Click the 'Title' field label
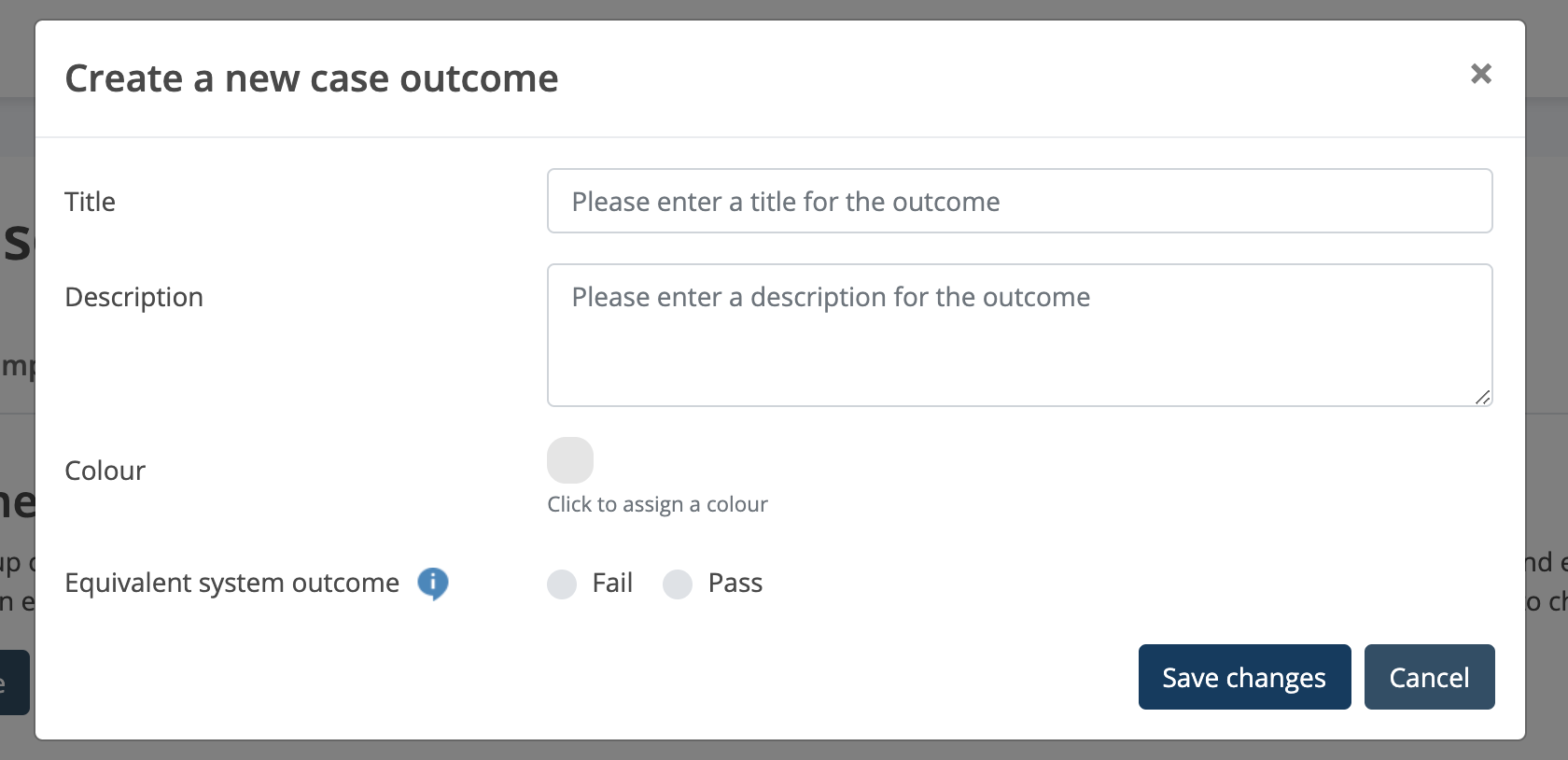1568x760 pixels. coord(90,202)
